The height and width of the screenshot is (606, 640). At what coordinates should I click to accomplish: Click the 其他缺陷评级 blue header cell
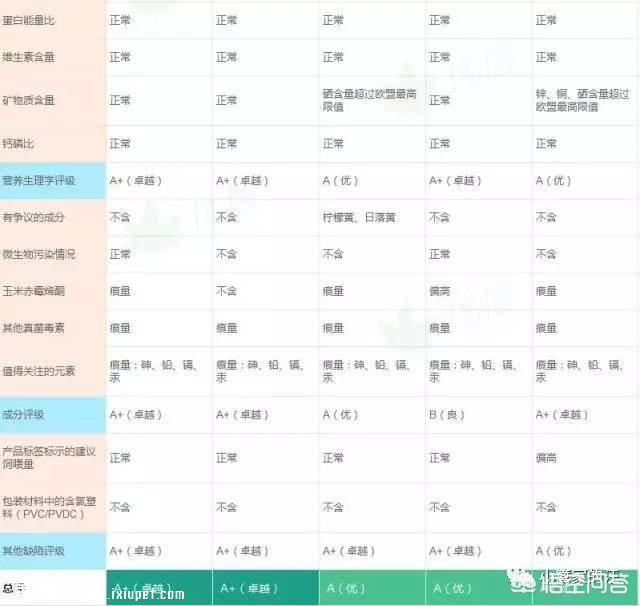pos(53,551)
